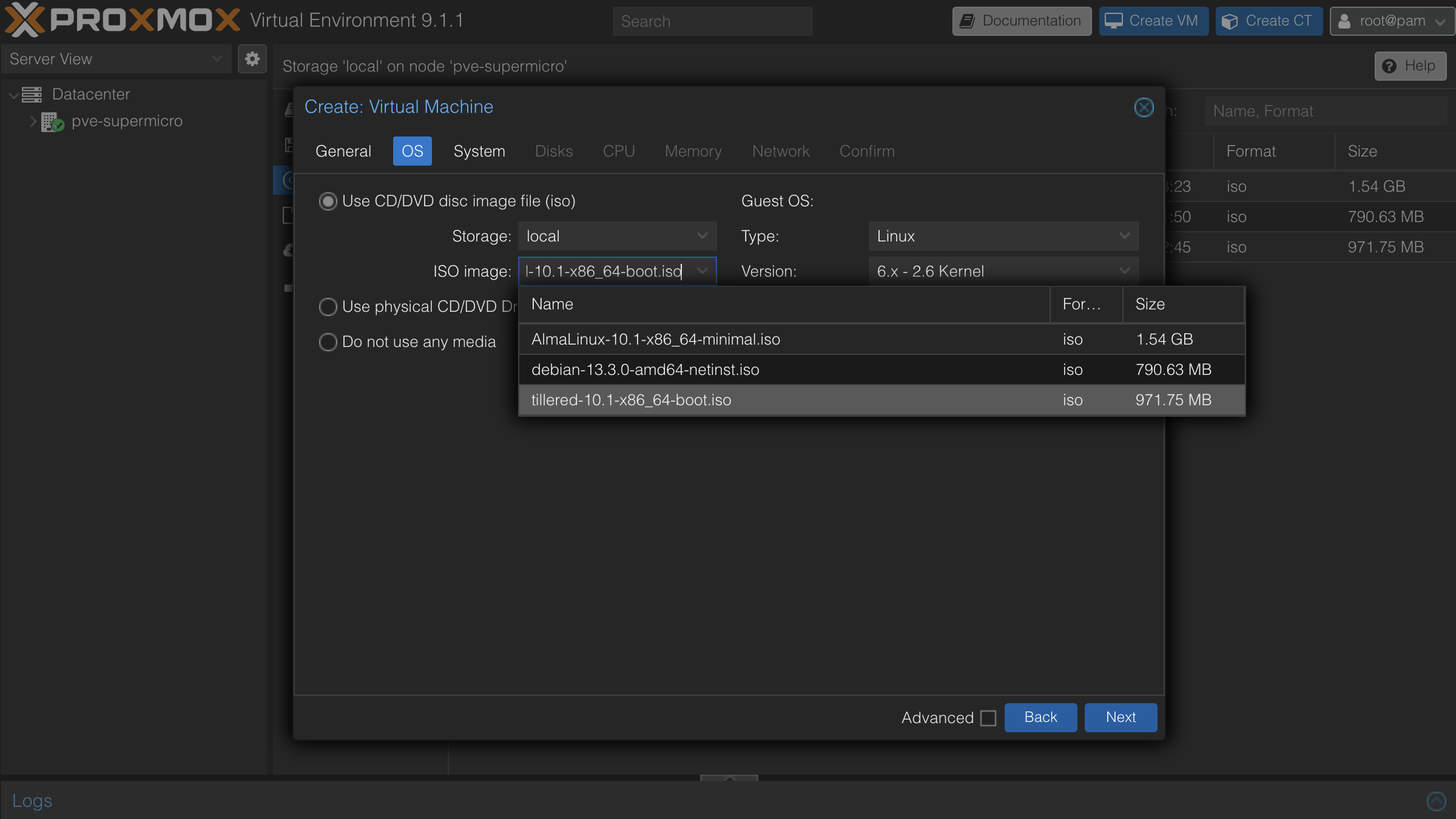Click the monitor icon on Create VM
The height and width of the screenshot is (819, 1456).
pos(1114,21)
